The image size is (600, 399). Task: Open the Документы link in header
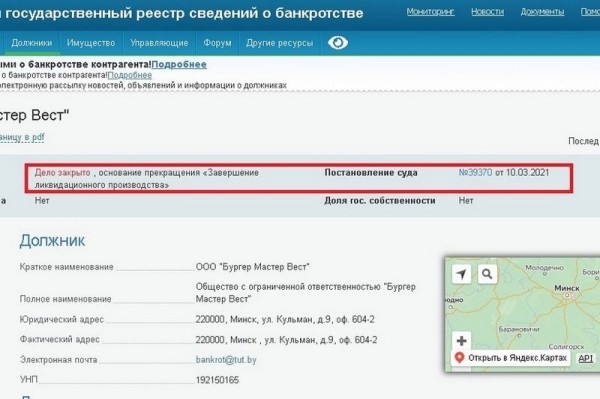[x=542, y=12]
